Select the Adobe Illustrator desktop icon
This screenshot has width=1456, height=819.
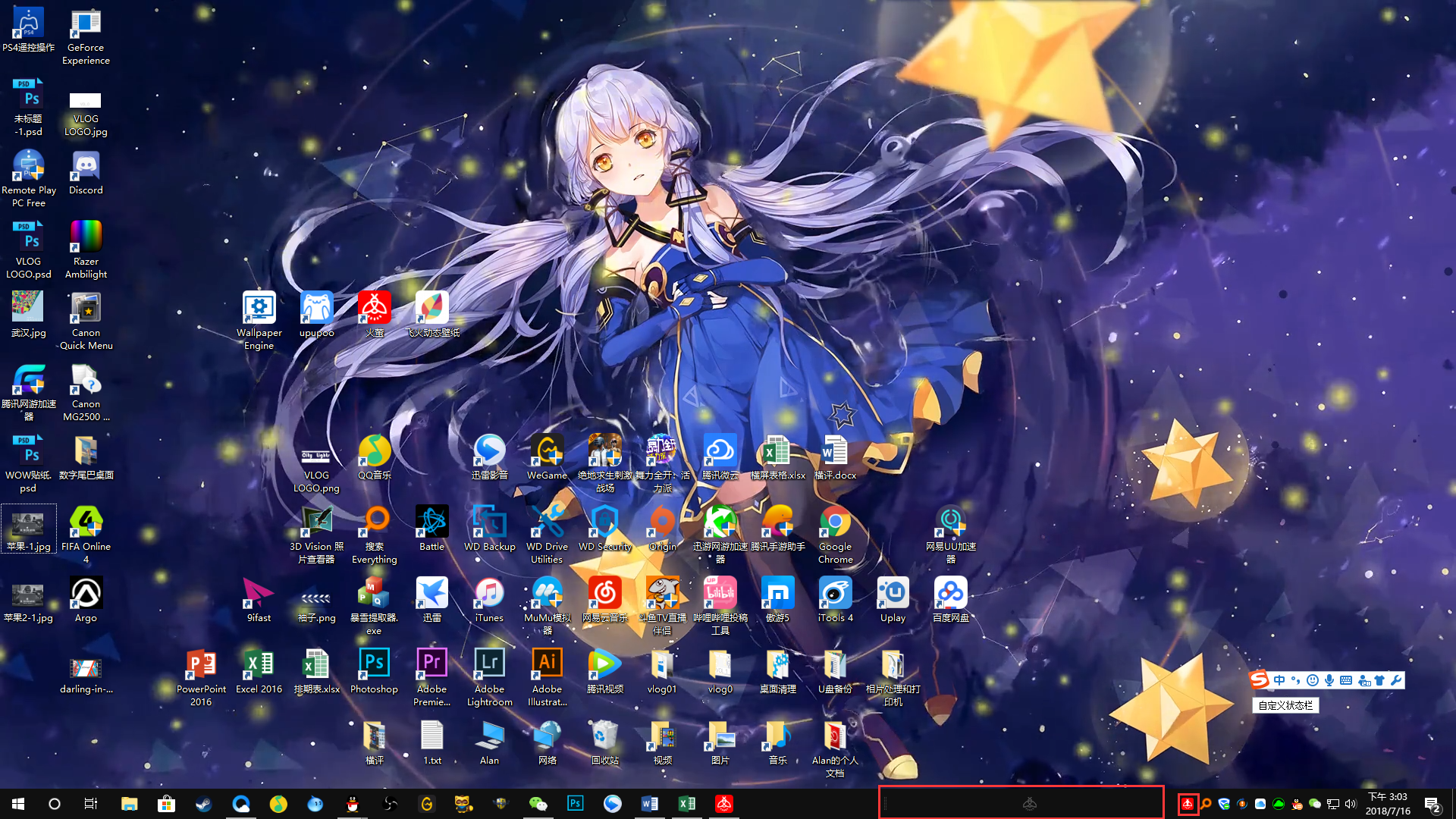point(547,677)
